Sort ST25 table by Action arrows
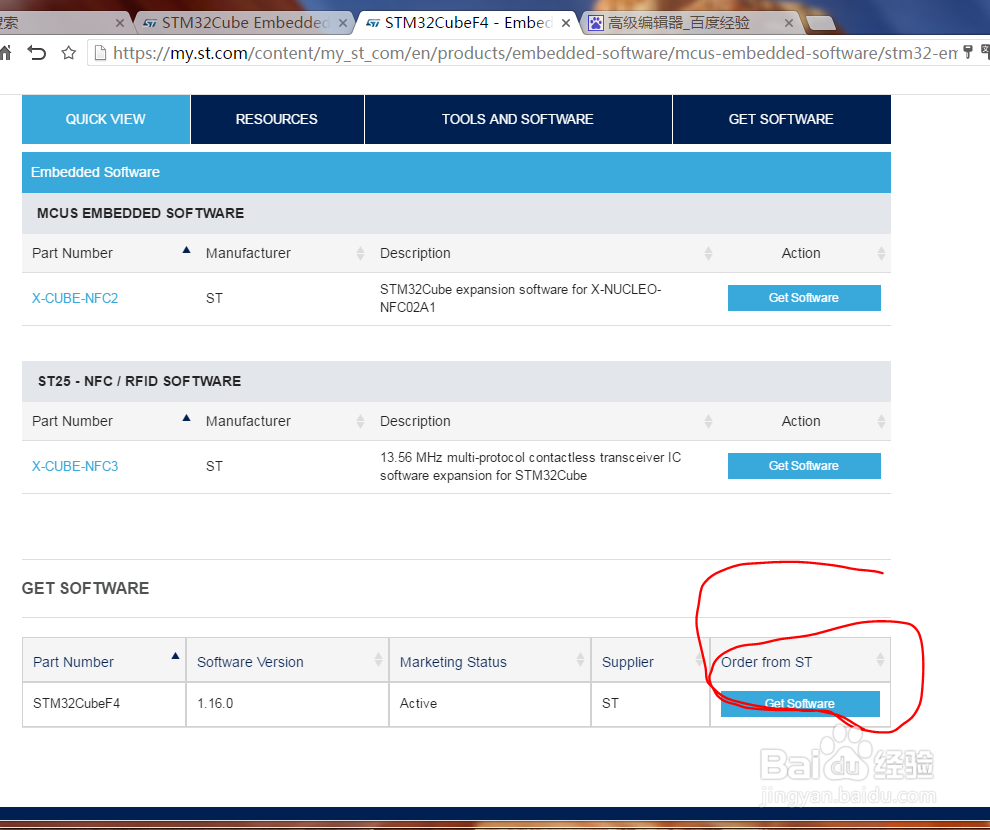Image resolution: width=990 pixels, height=830 pixels. pos(881,421)
